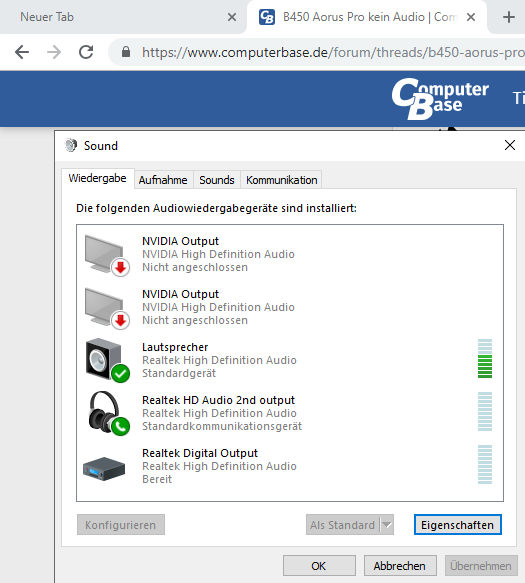Open Eigenschaften for selected device
The image size is (525, 583).
pos(458,525)
